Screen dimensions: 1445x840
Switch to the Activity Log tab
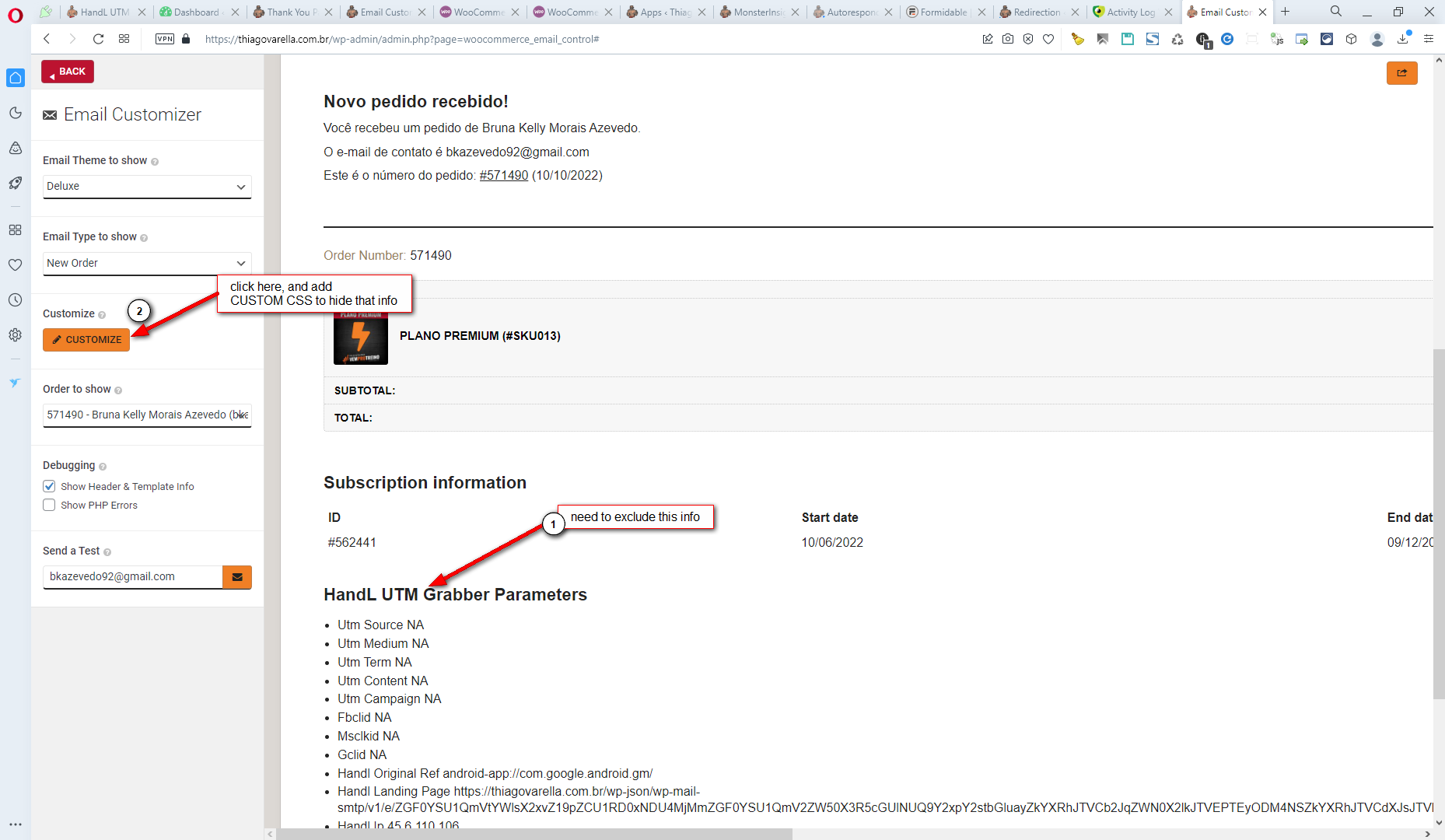(1131, 12)
